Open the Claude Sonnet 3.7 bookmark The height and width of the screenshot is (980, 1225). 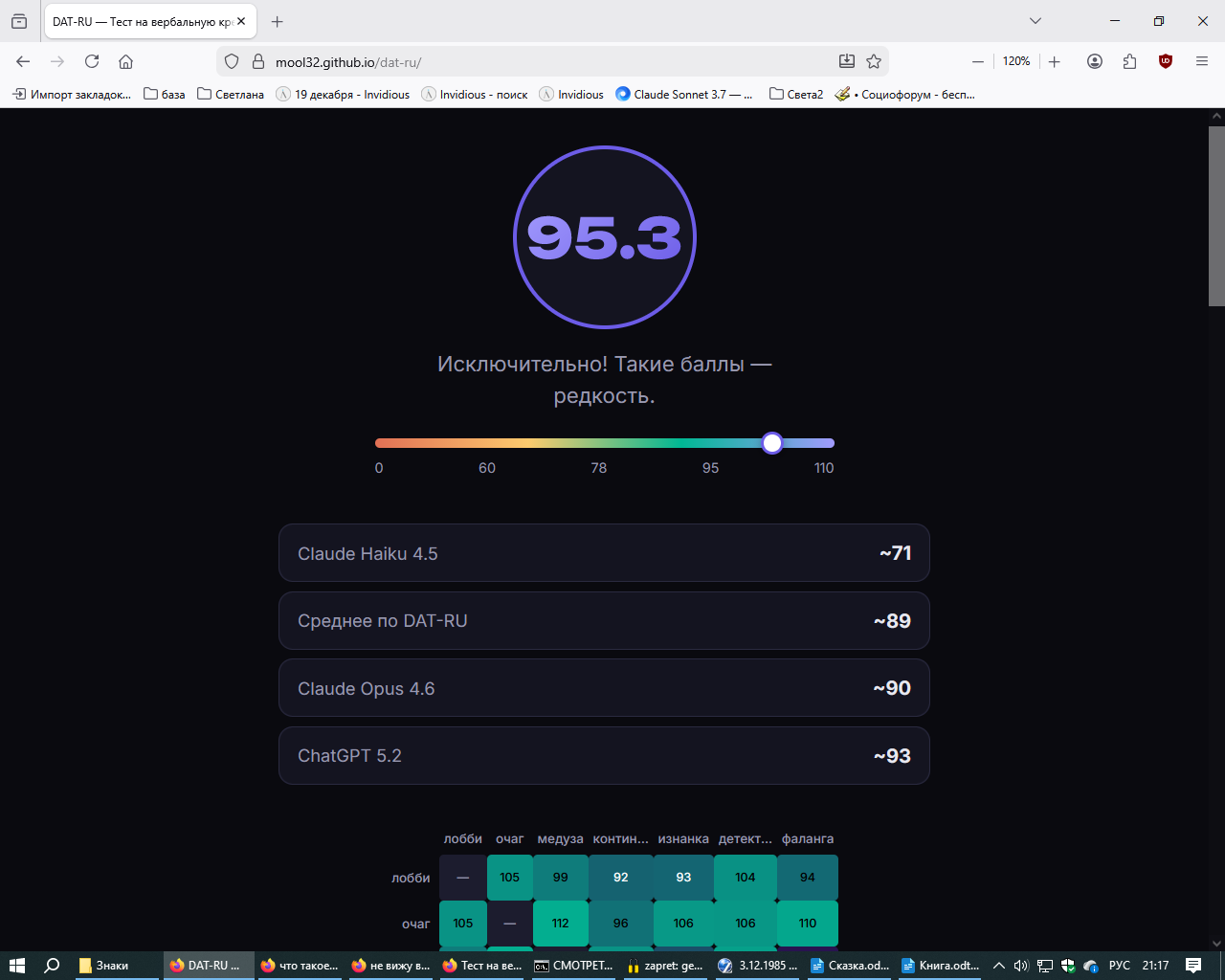(683, 94)
